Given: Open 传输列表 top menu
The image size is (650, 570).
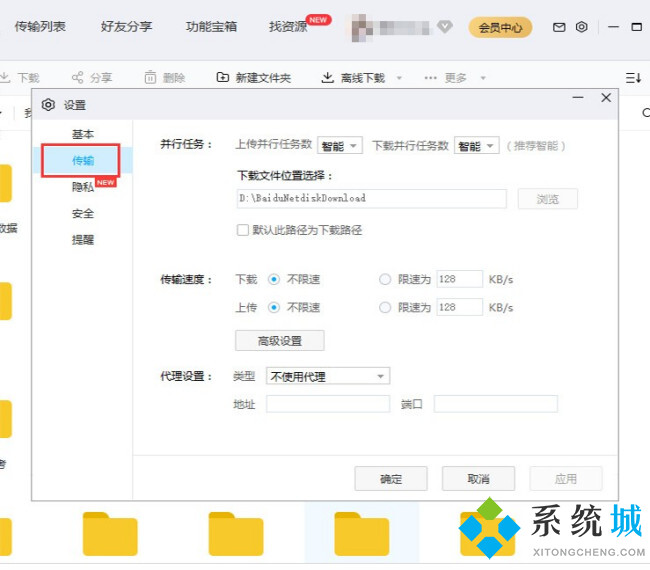Looking at the screenshot, I should click(40, 27).
